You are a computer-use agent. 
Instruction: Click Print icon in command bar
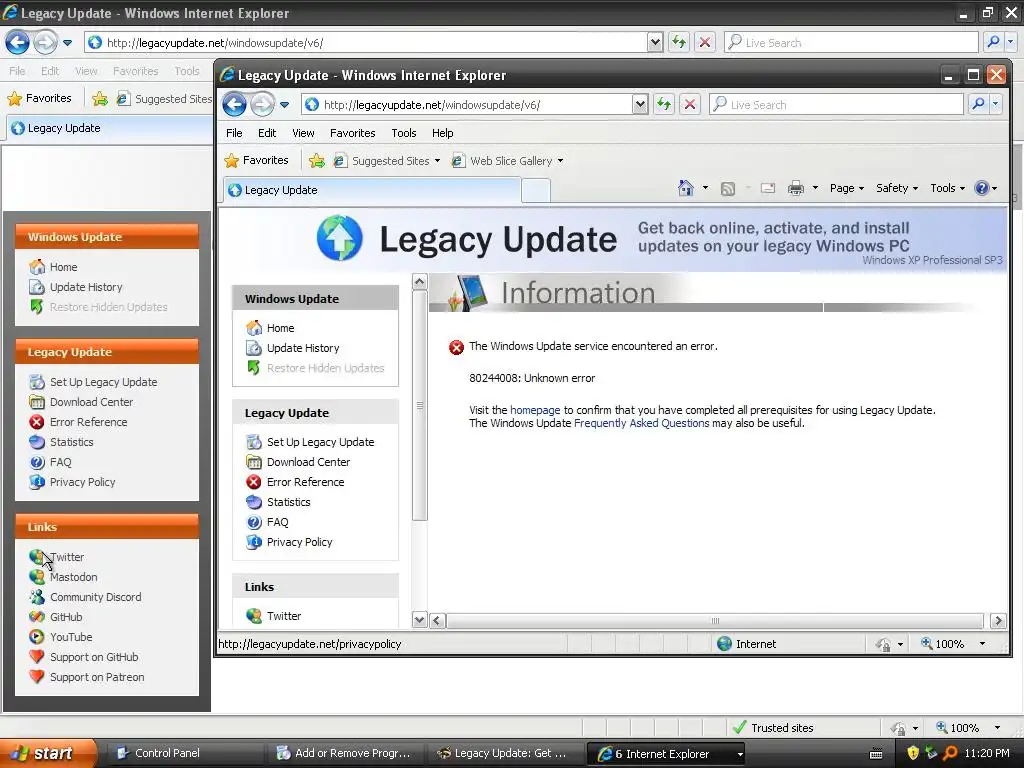[x=795, y=189]
